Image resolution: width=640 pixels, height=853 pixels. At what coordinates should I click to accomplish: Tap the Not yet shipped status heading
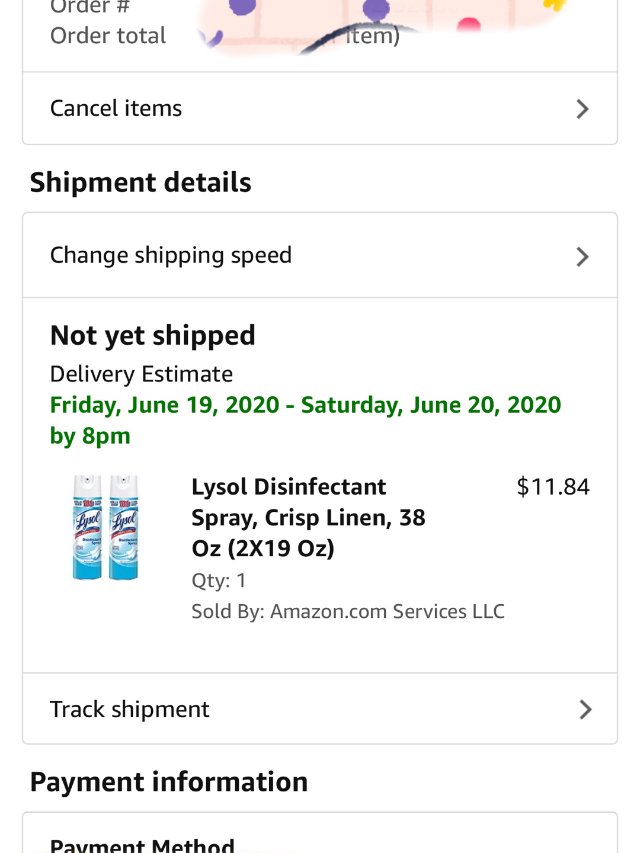(x=153, y=335)
